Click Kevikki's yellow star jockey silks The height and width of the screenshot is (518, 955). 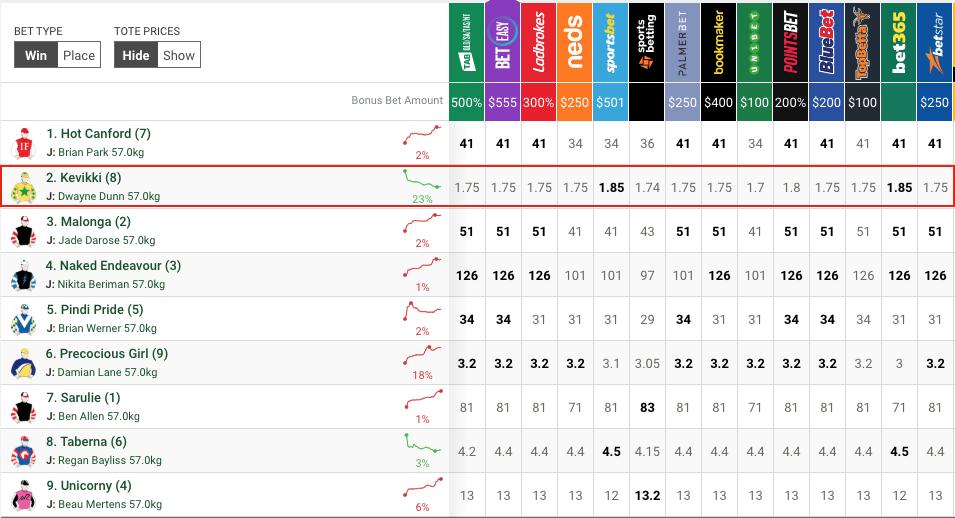tap(24, 187)
